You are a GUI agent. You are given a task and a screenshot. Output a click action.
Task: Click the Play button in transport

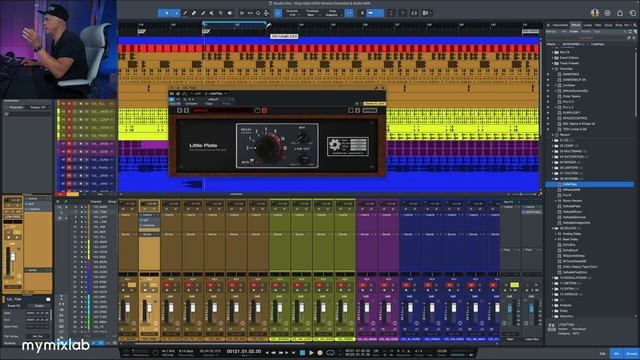(311, 352)
